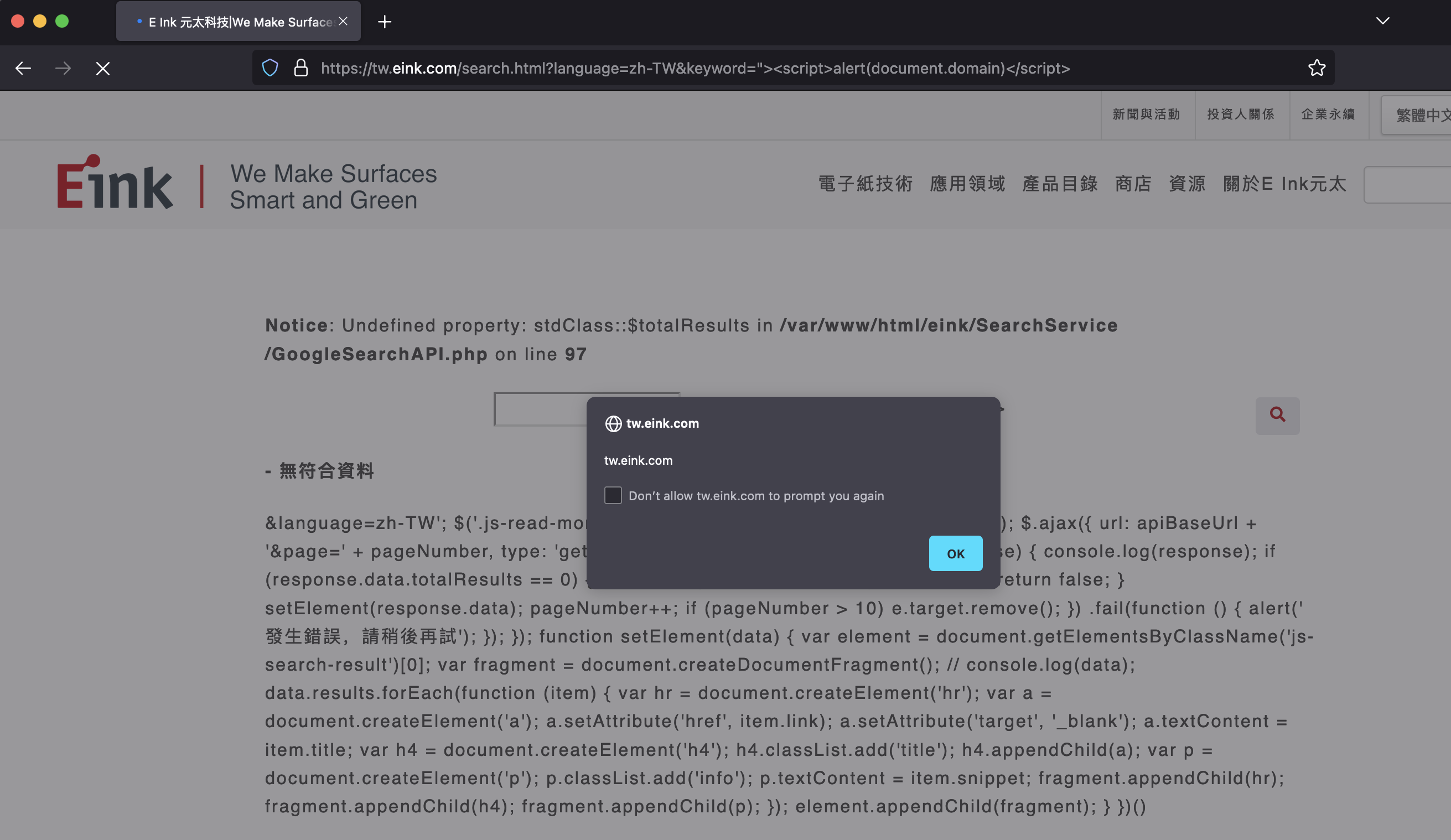This screenshot has width=1451, height=840.
Task: Open the 投資人關係 link
Action: coord(1240,115)
